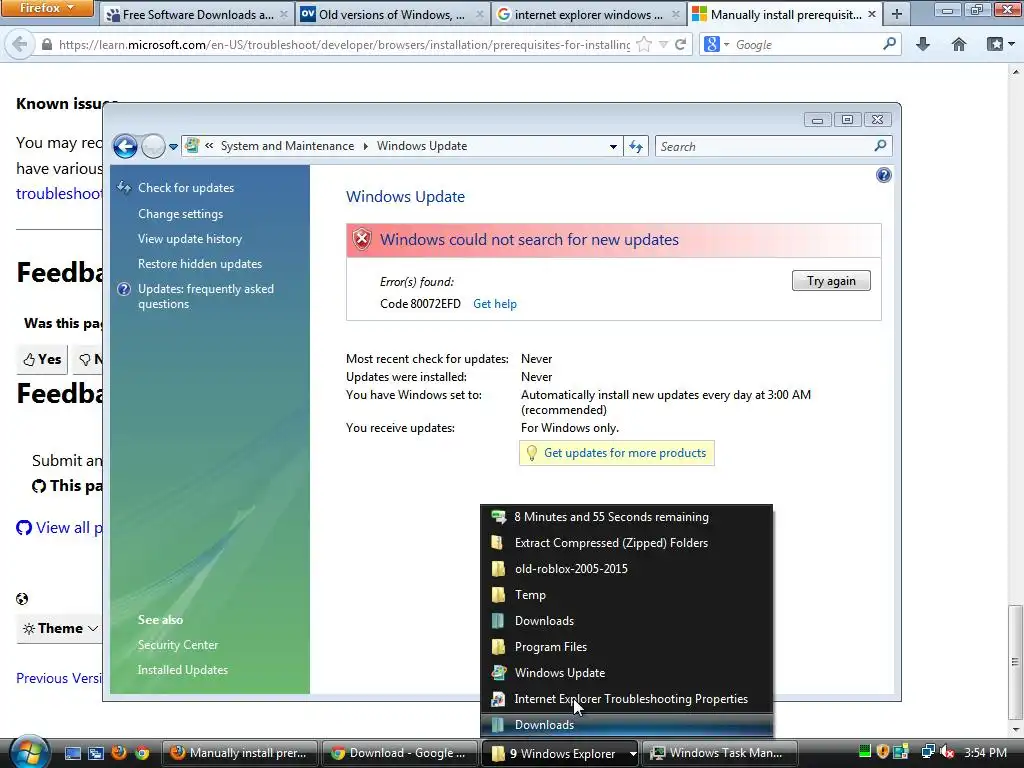Viewport: 1024px width, 768px height.
Task: Open Manually install prer... taskbar button
Action: pyautogui.click(x=239, y=753)
